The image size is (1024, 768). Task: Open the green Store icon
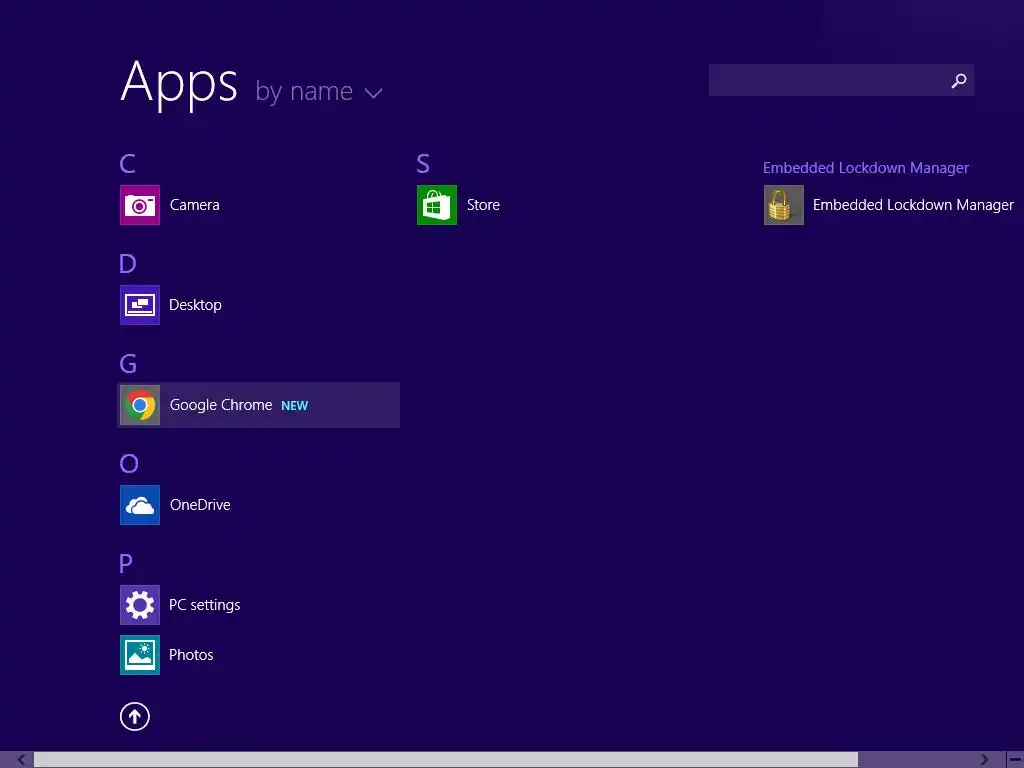click(x=437, y=205)
